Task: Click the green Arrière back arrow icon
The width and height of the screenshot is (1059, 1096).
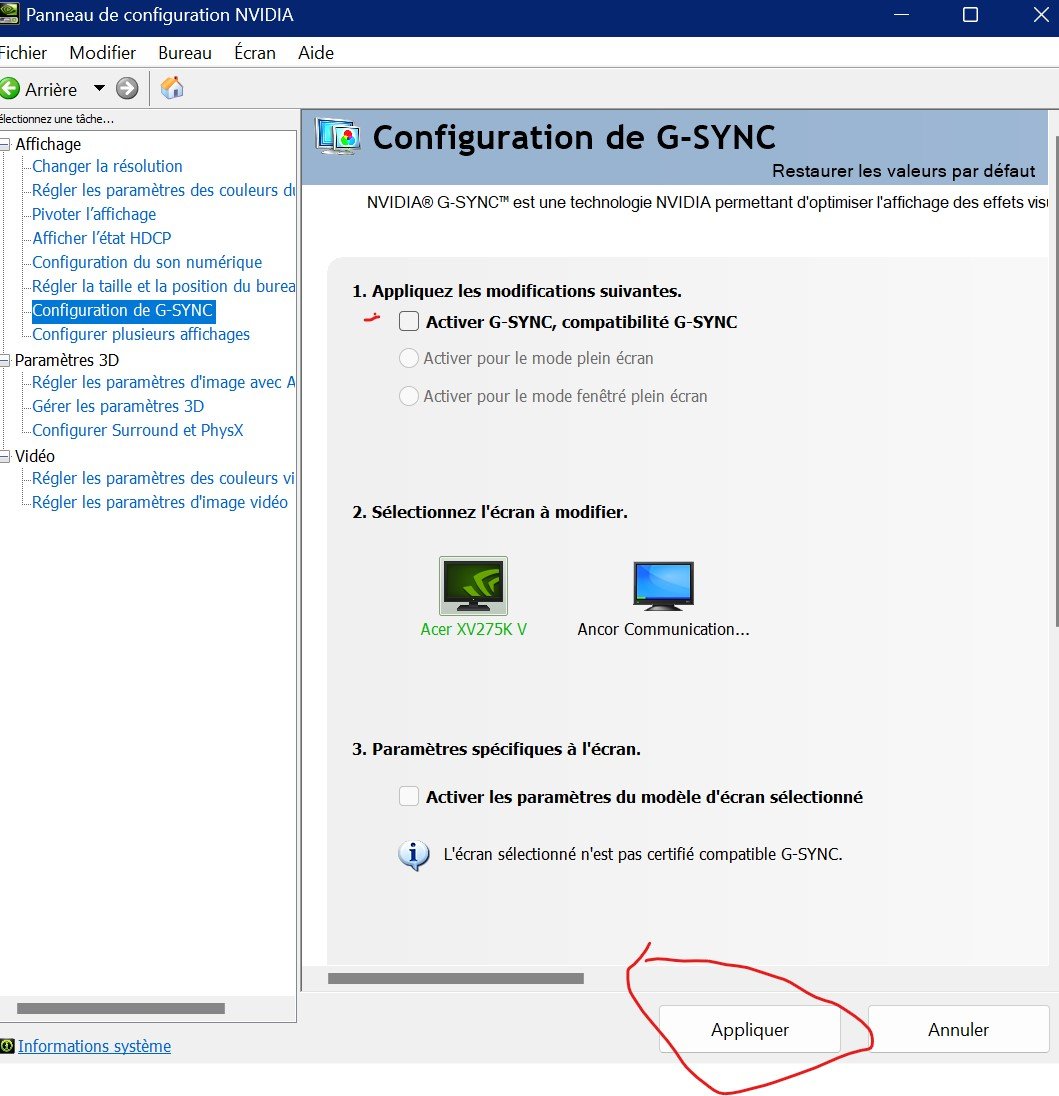Action: 9,89
